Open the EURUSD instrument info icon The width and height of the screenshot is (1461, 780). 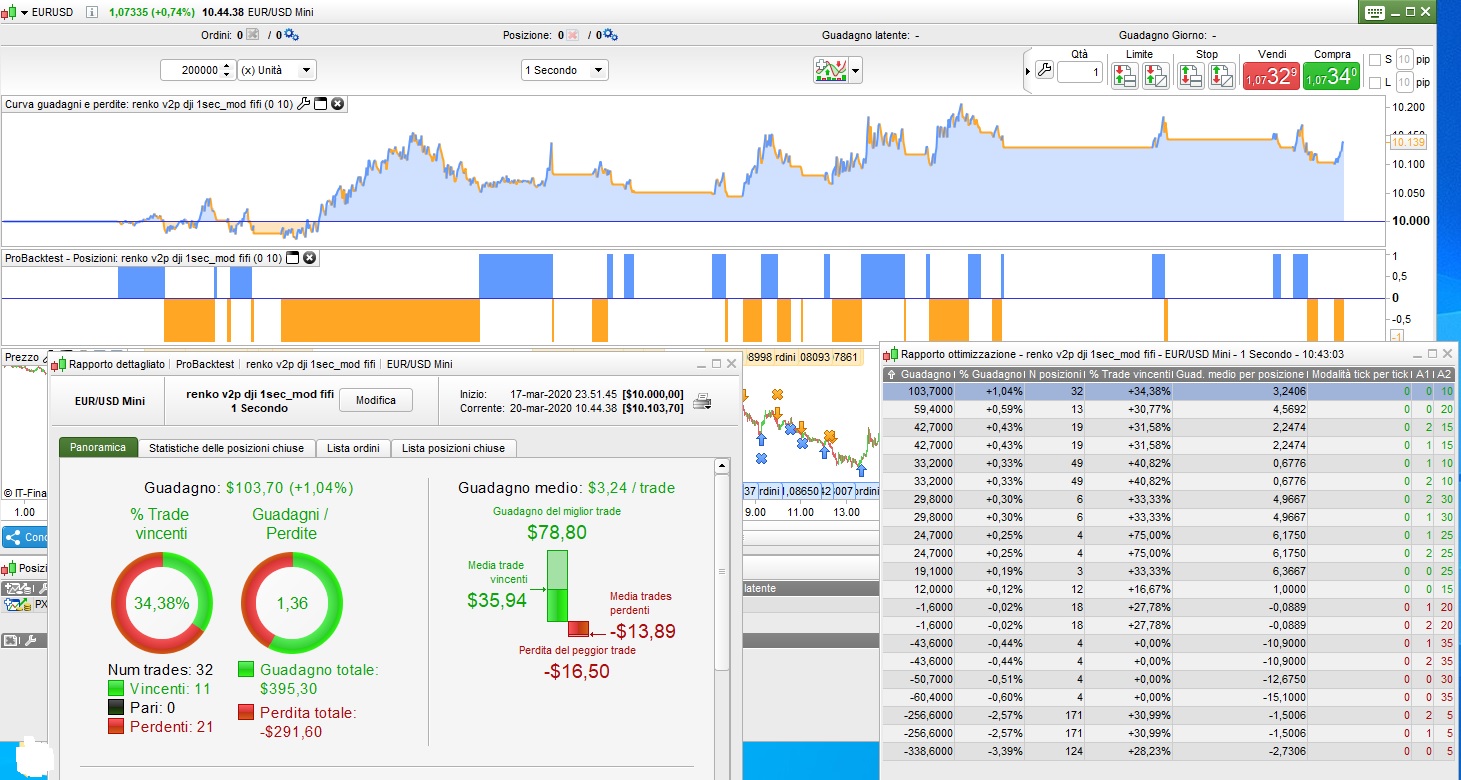point(91,12)
